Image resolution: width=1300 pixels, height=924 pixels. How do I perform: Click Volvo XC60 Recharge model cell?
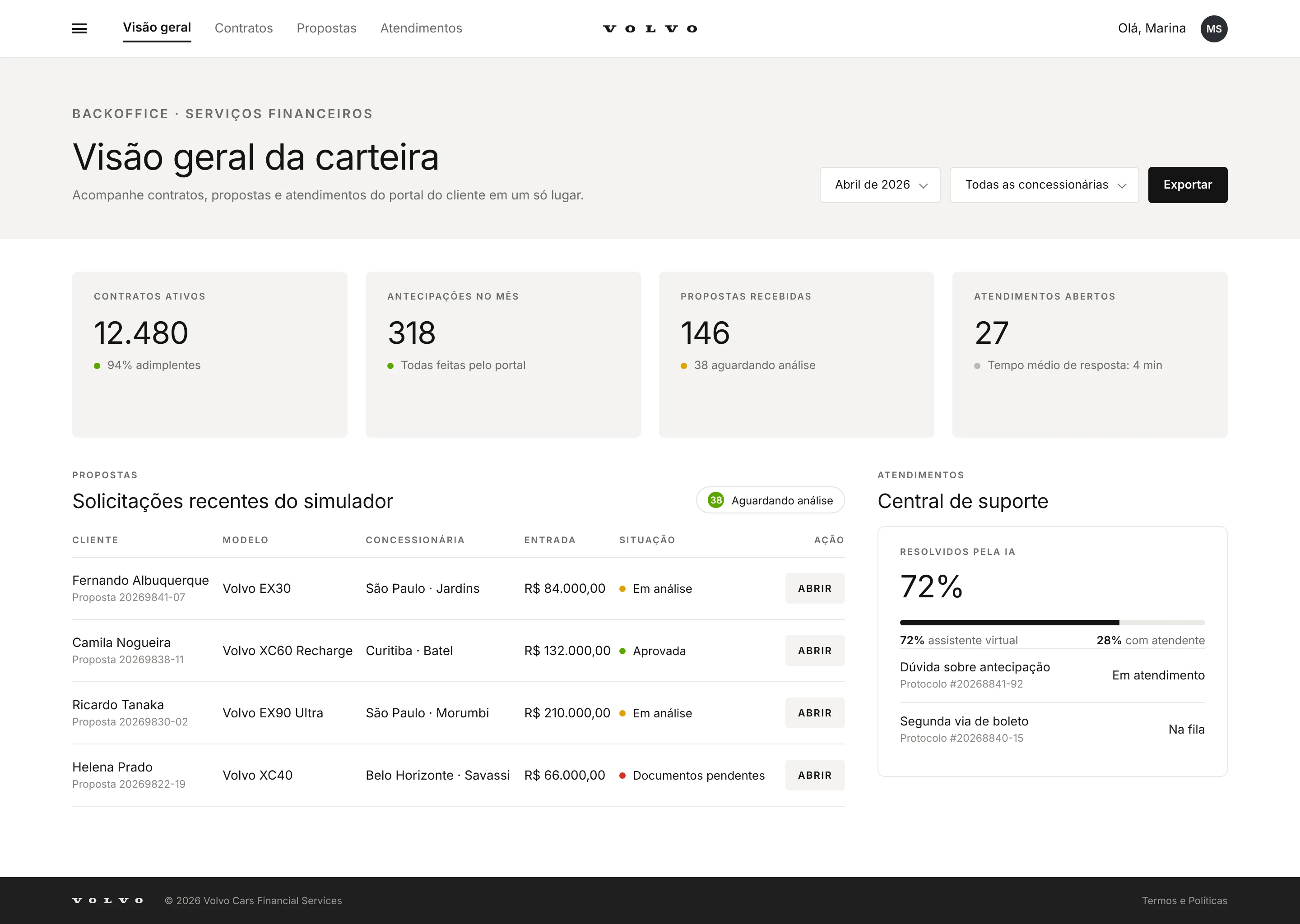point(288,650)
